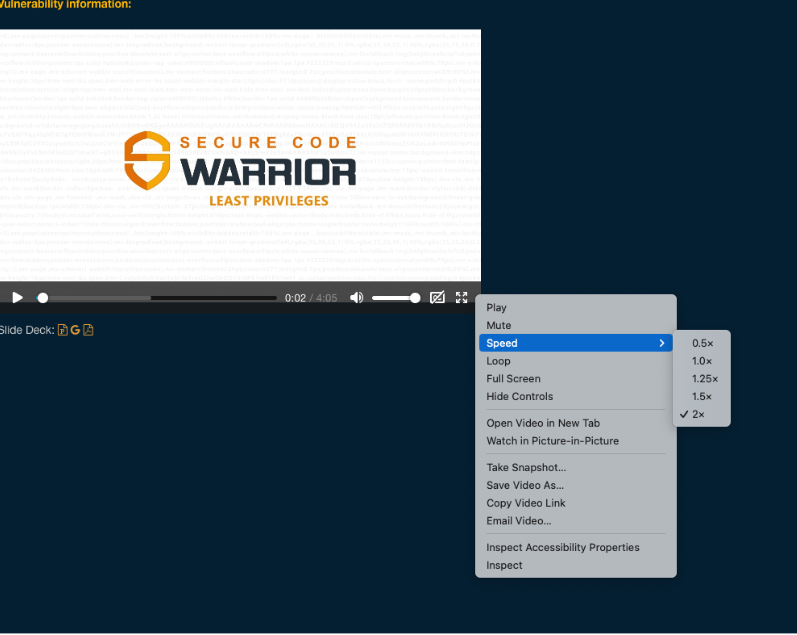This screenshot has height=635, width=797.
Task: Choose Loop from the context menu
Action: (498, 361)
